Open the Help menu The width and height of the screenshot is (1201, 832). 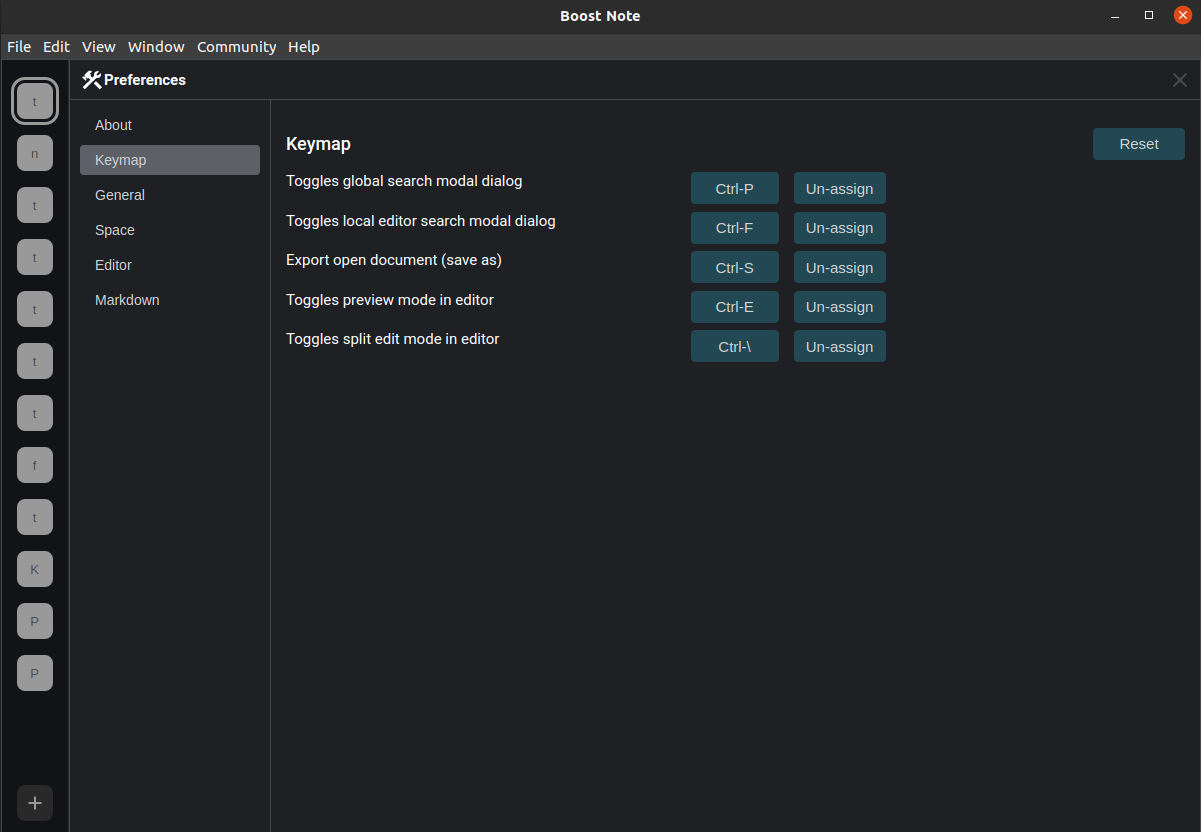[304, 47]
